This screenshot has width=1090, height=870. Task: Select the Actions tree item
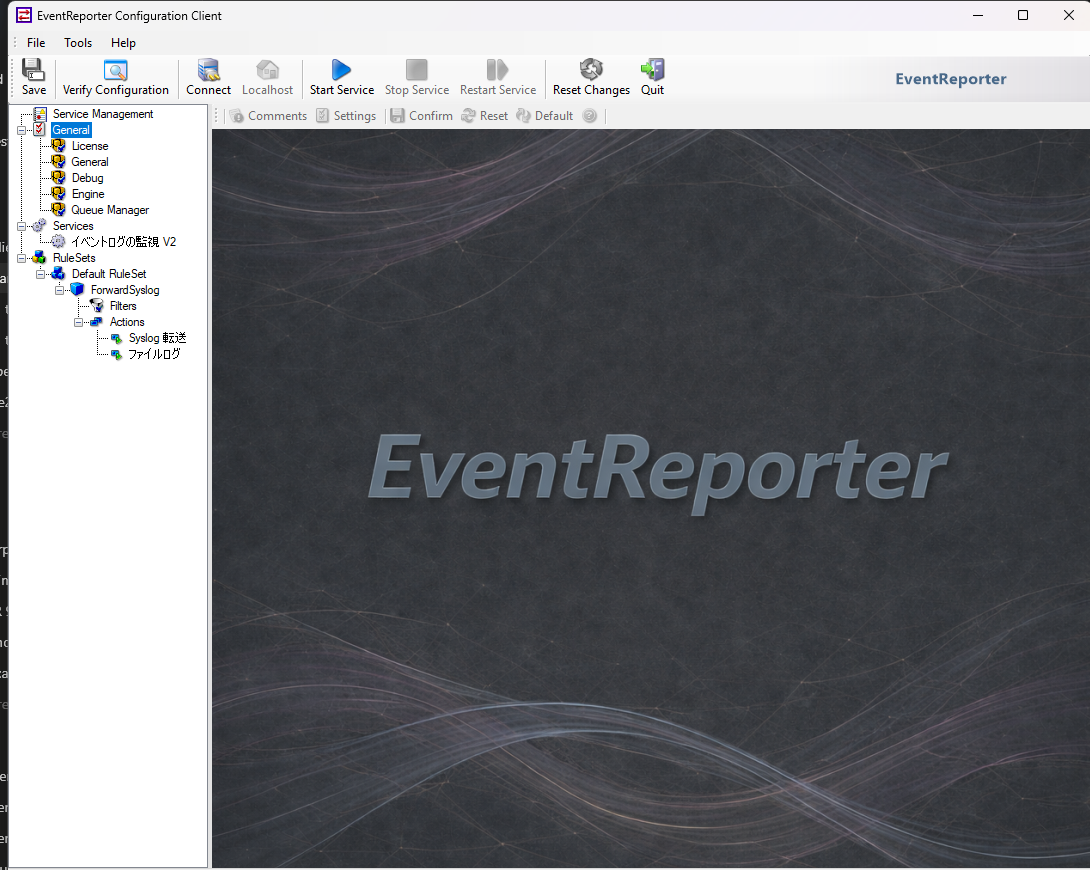[x=127, y=322]
